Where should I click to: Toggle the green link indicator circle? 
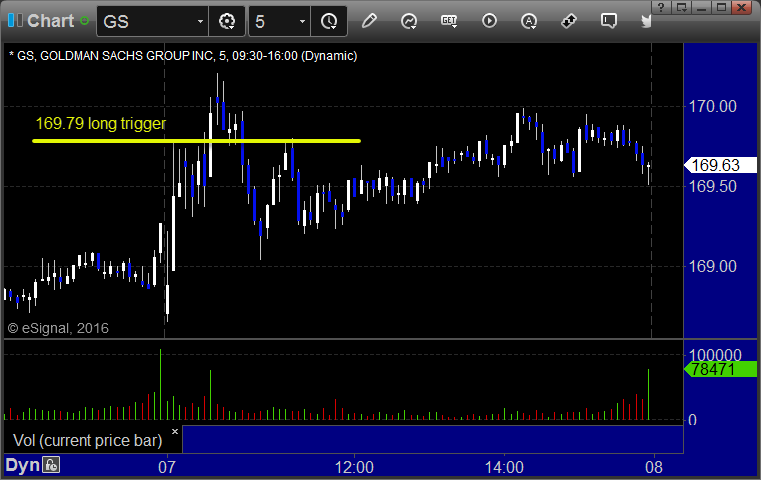pyautogui.click(x=84, y=21)
